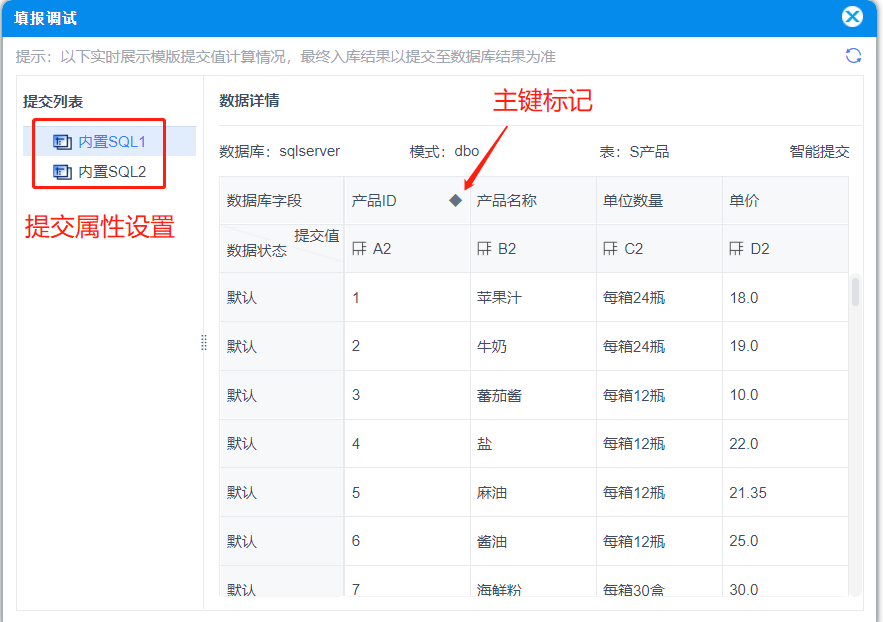This screenshot has width=883, height=622.
Task: Click the price cell 22.0
Action: (785, 444)
